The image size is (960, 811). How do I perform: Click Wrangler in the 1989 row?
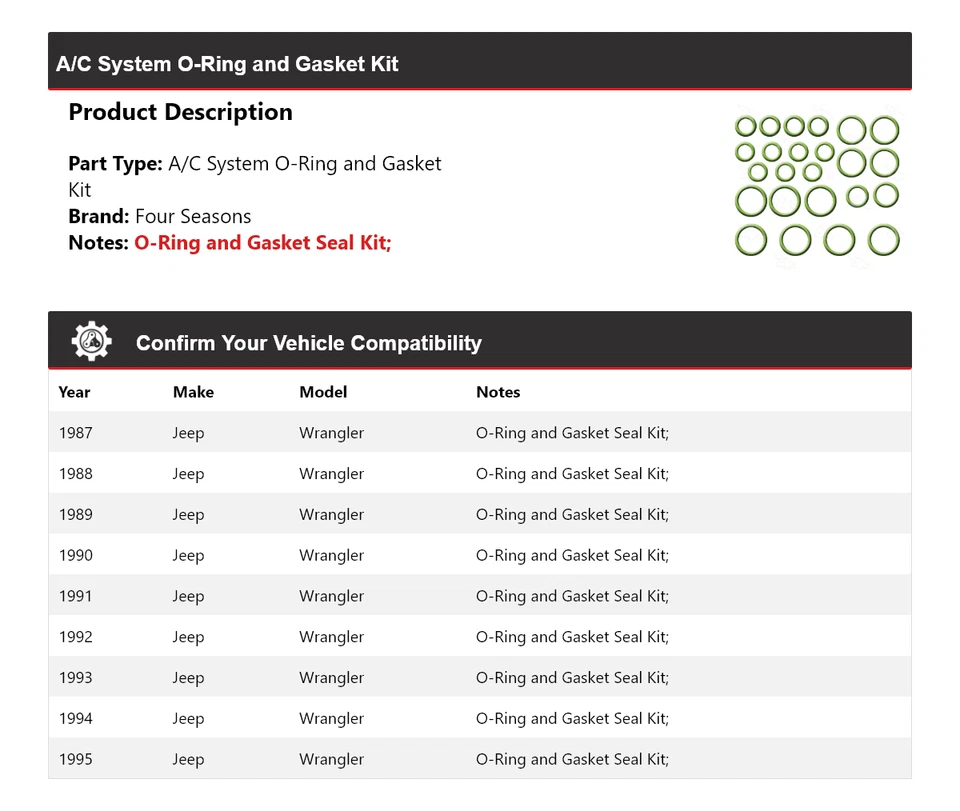pos(332,516)
